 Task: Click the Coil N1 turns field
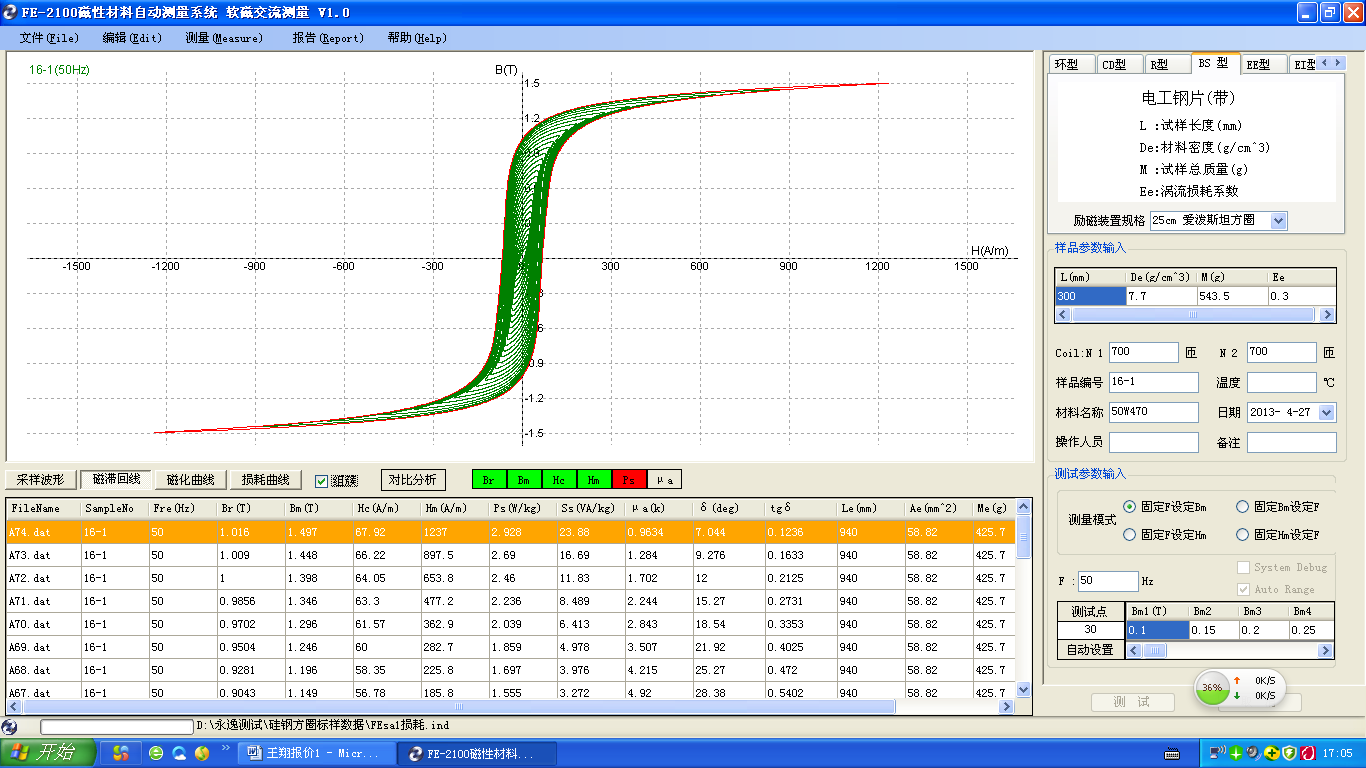(1144, 352)
